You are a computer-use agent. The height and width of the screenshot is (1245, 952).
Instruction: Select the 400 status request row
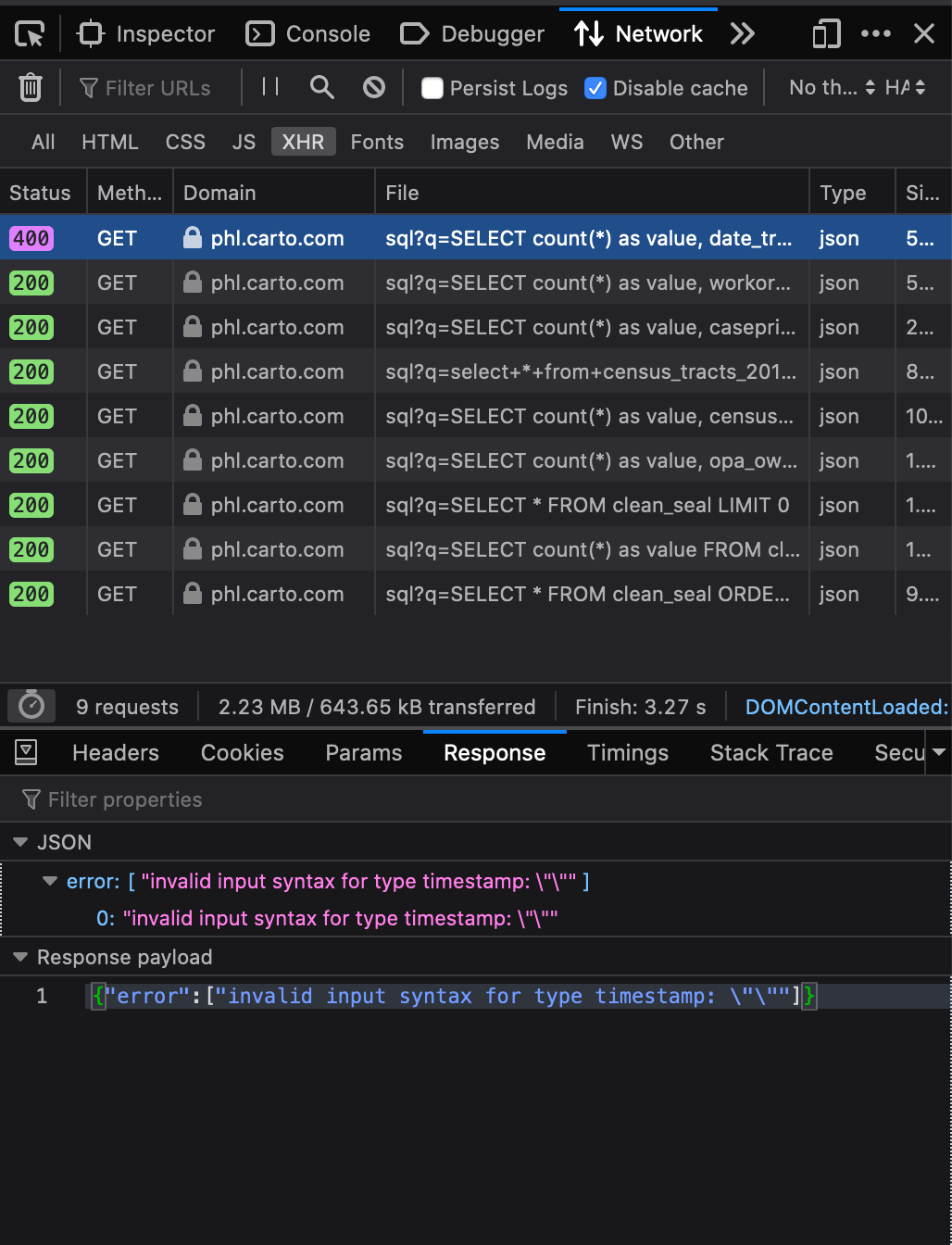[x=476, y=238]
